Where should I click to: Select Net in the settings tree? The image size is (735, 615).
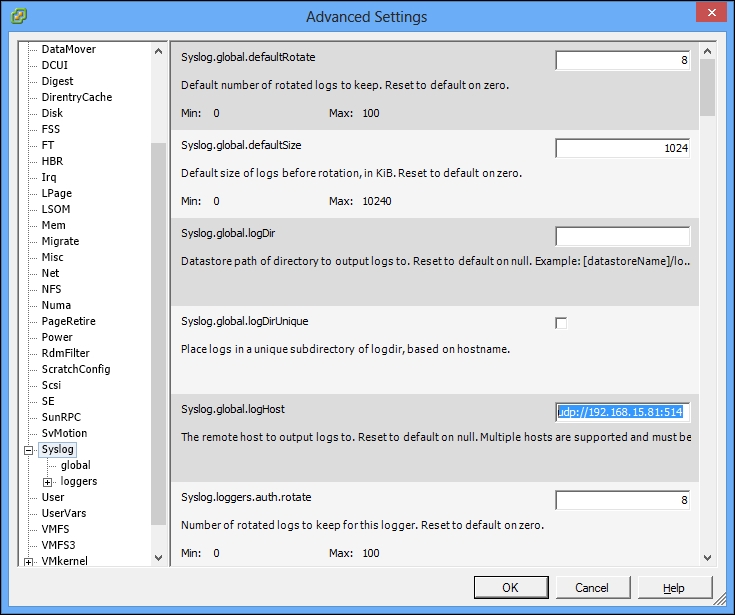coord(50,273)
